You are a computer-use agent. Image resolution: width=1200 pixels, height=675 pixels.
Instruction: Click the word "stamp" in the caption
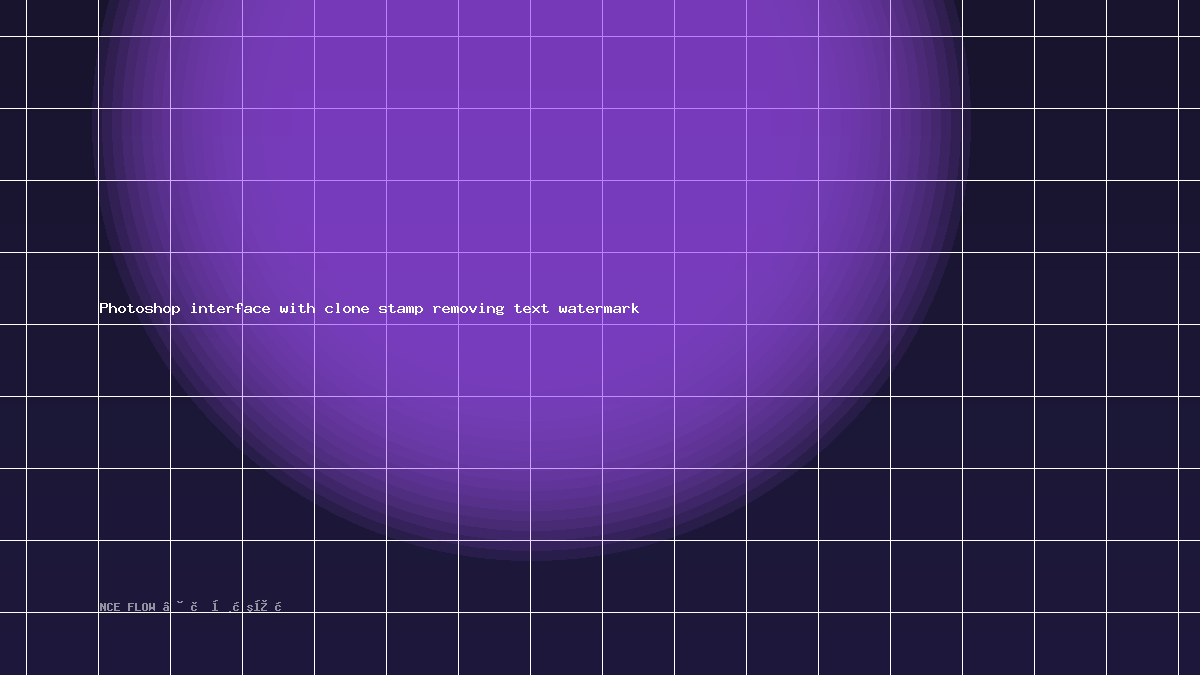click(x=401, y=308)
